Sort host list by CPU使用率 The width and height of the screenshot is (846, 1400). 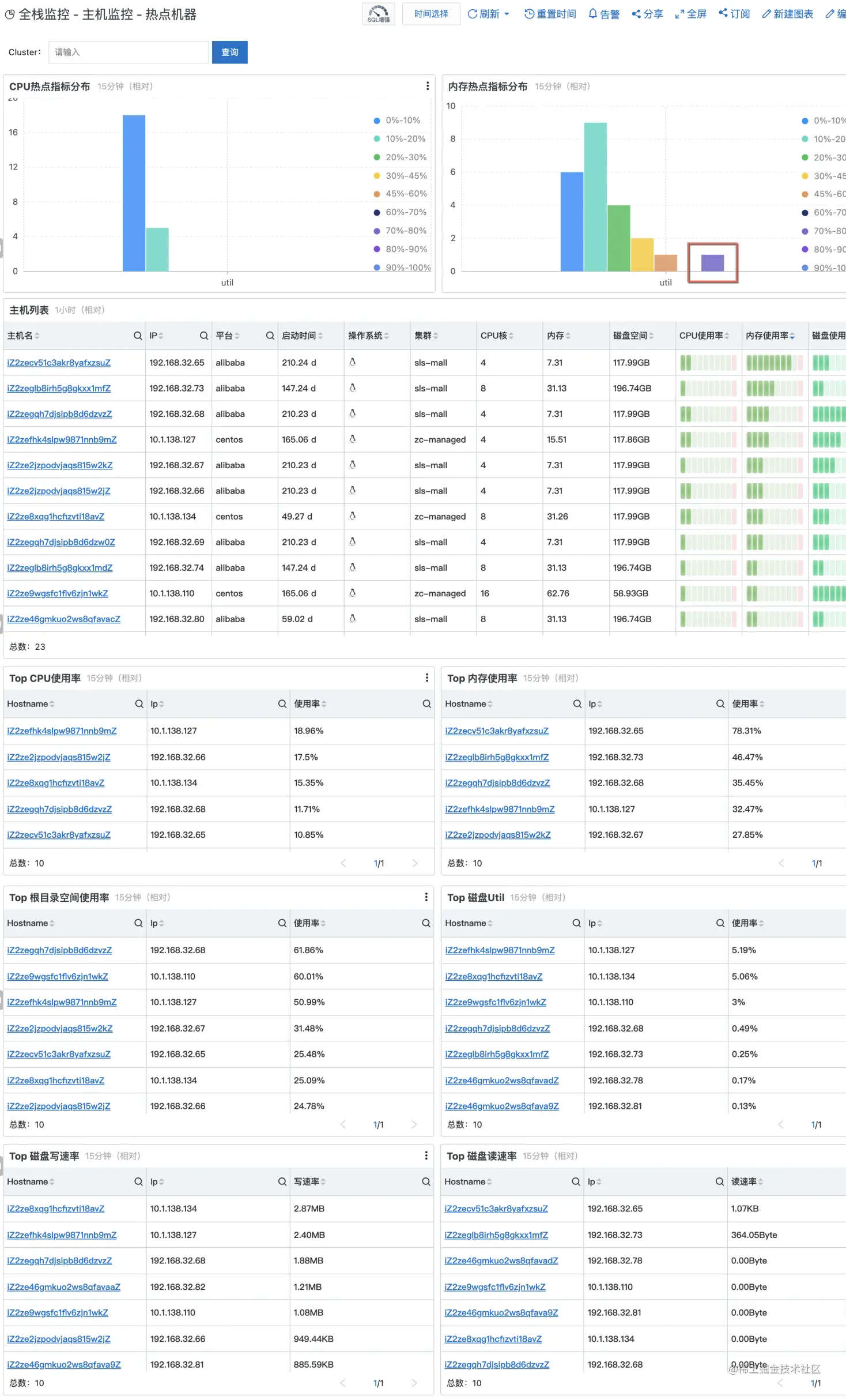[x=727, y=336]
